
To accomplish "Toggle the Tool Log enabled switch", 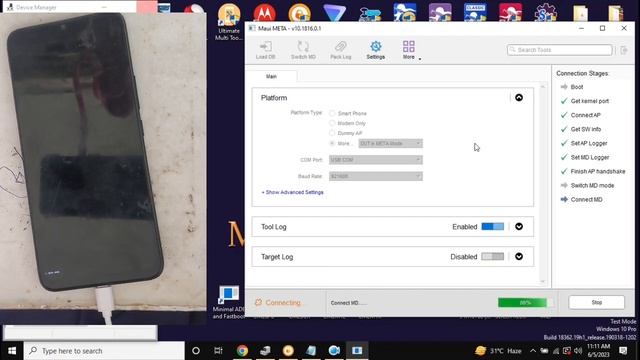I will pyautogui.click(x=493, y=227).
